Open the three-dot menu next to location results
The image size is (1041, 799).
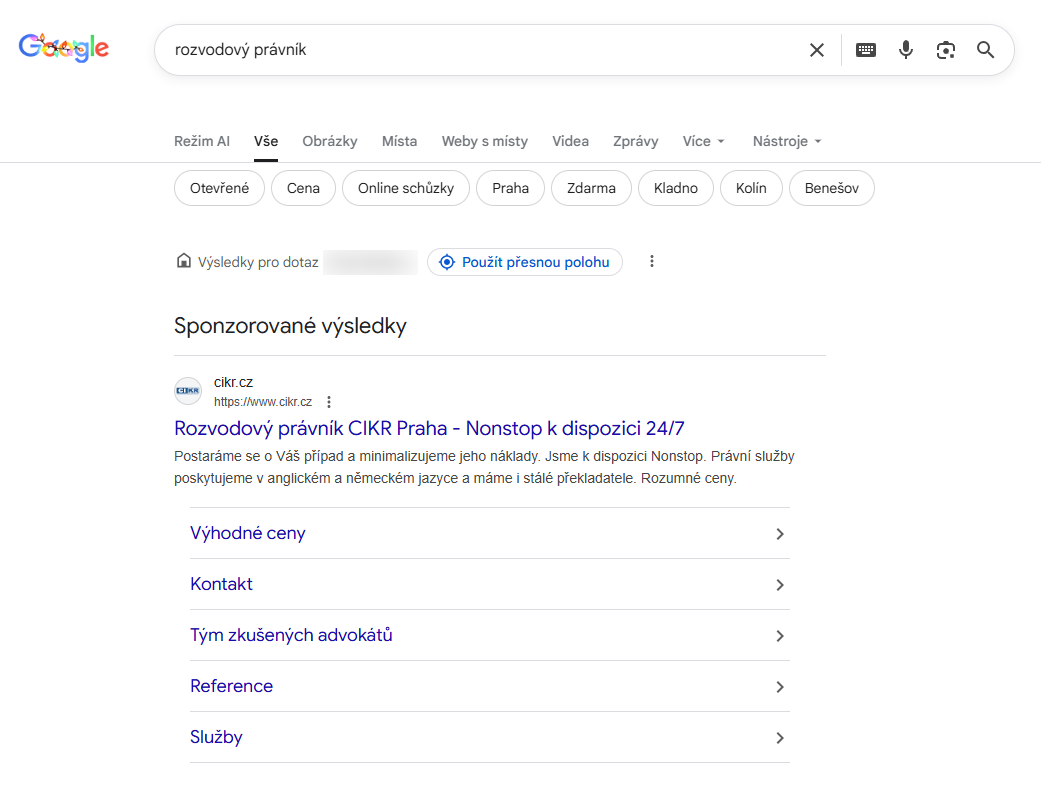pyautogui.click(x=652, y=261)
